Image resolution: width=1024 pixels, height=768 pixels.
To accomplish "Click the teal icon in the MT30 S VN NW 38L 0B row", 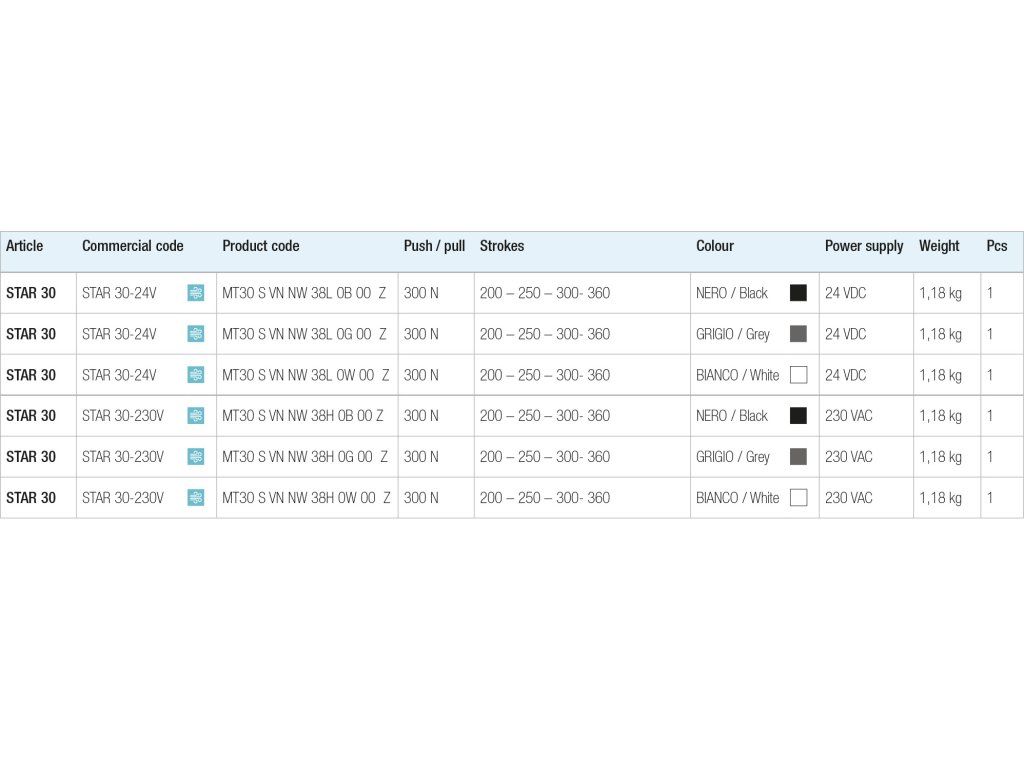I will (x=196, y=293).
